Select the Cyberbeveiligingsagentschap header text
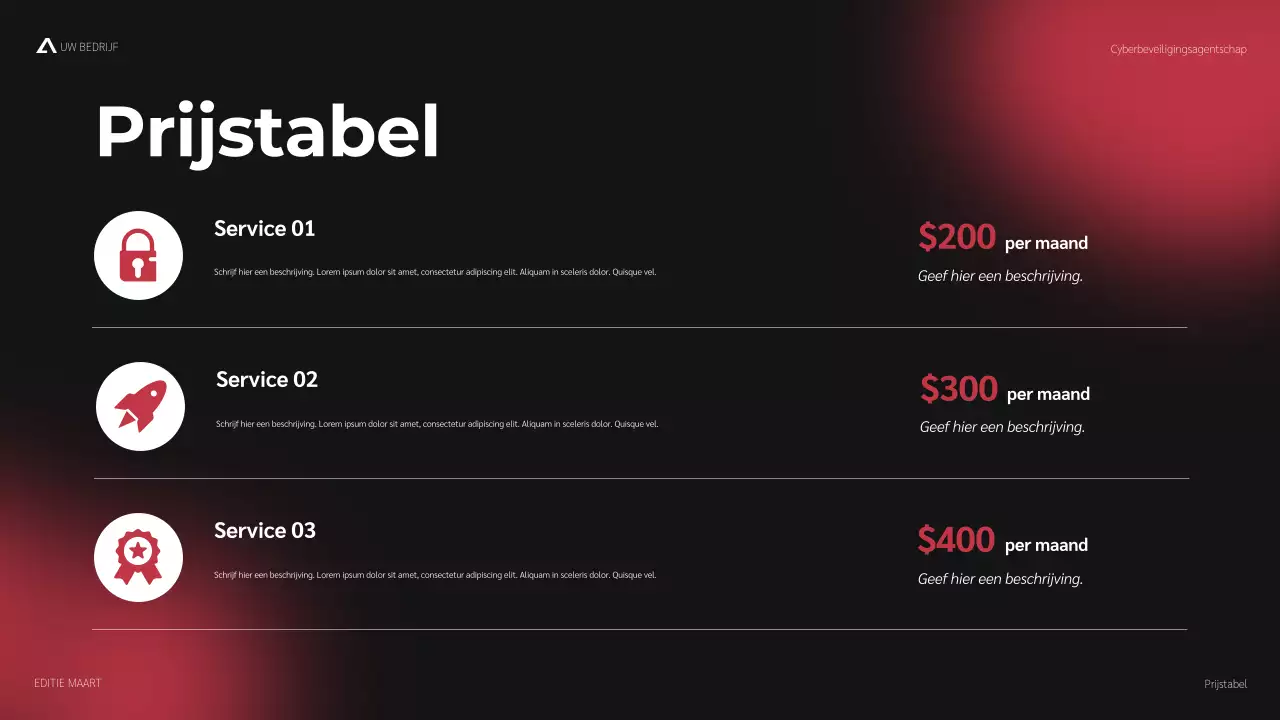Image resolution: width=1280 pixels, height=720 pixels. [1178, 49]
